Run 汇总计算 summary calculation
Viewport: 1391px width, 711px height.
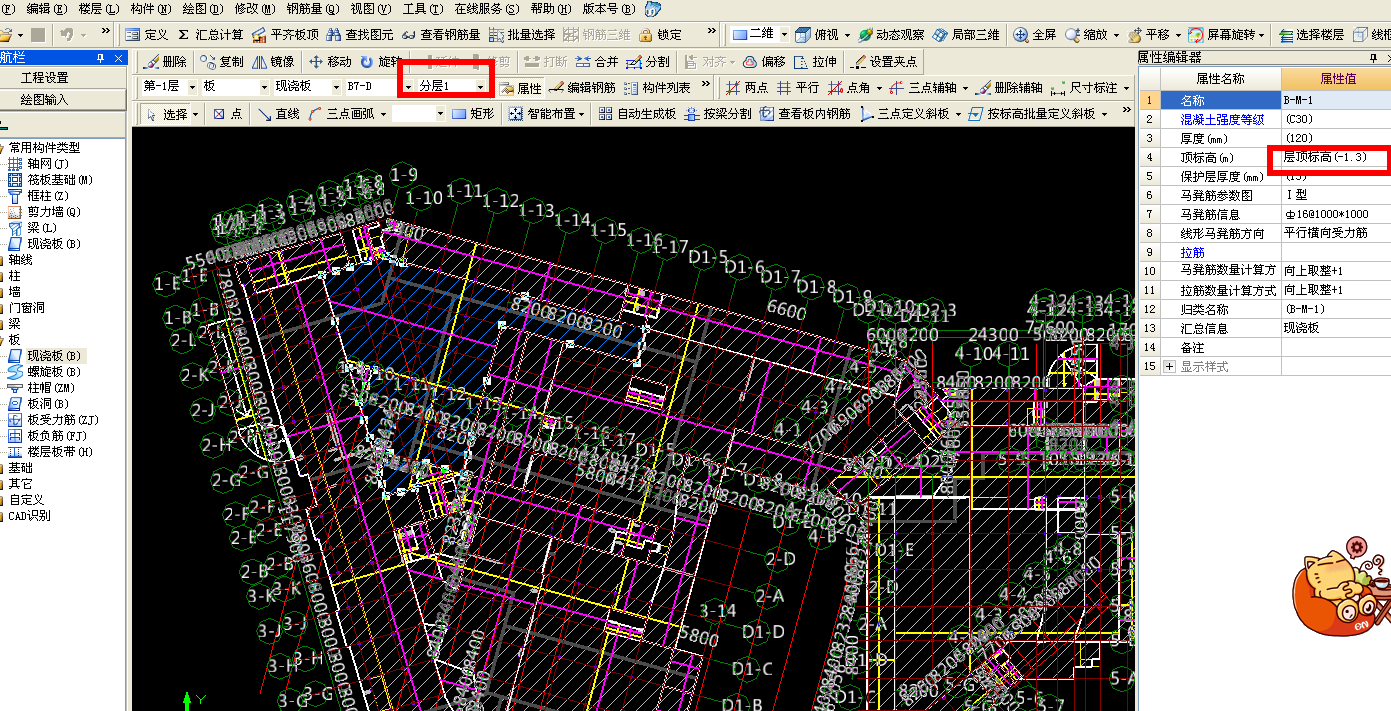tap(210, 34)
